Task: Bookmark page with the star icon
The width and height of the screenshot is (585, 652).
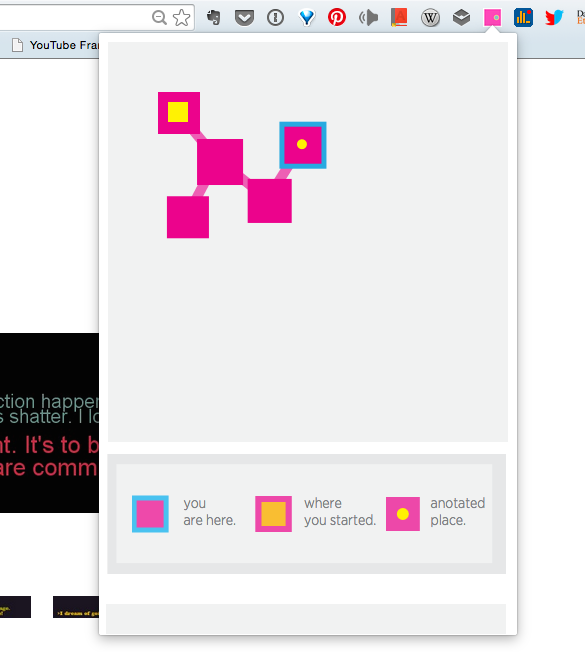Action: tap(182, 18)
